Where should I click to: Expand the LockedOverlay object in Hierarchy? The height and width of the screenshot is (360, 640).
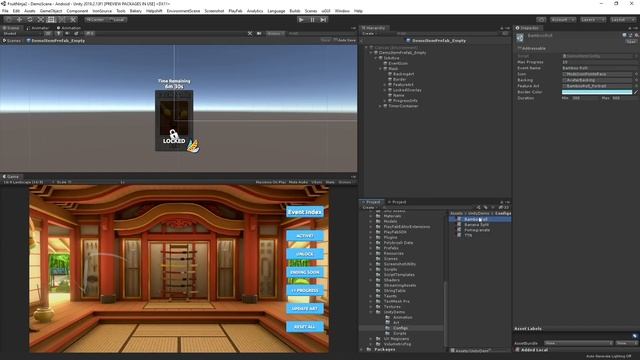[x=385, y=90]
